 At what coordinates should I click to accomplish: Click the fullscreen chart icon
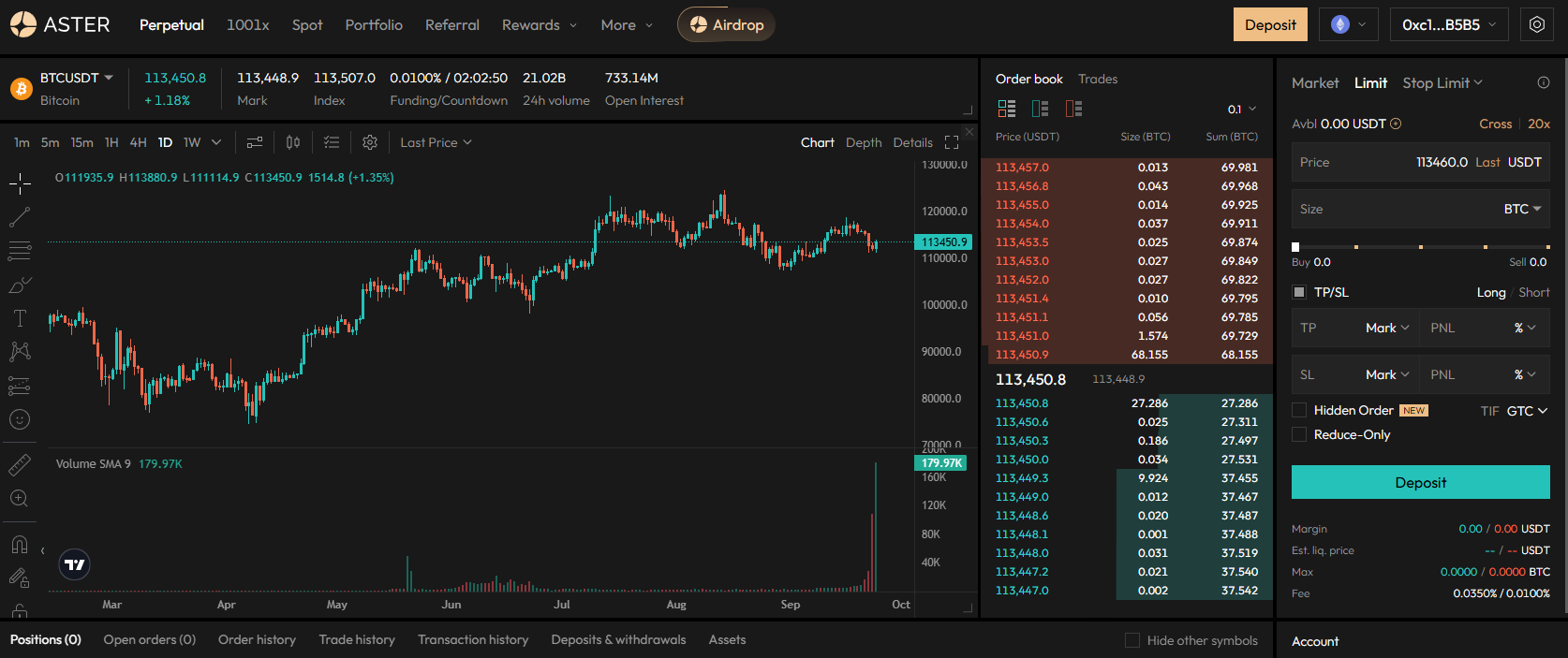click(952, 142)
